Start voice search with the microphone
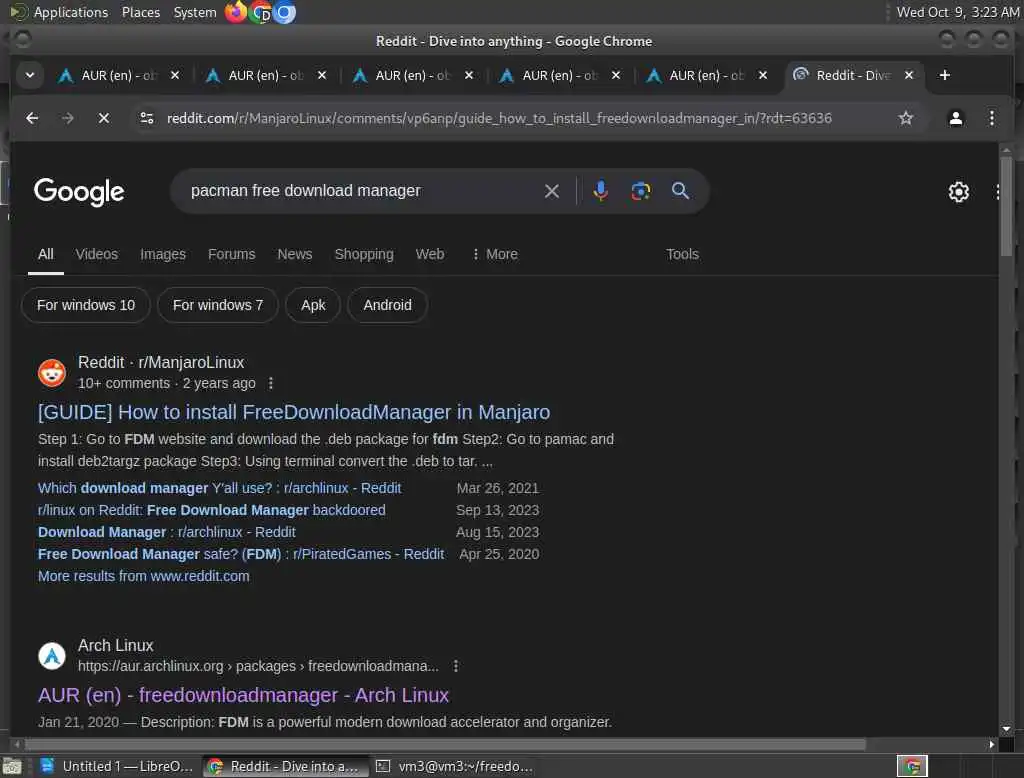The height and width of the screenshot is (778, 1024). pyautogui.click(x=601, y=191)
